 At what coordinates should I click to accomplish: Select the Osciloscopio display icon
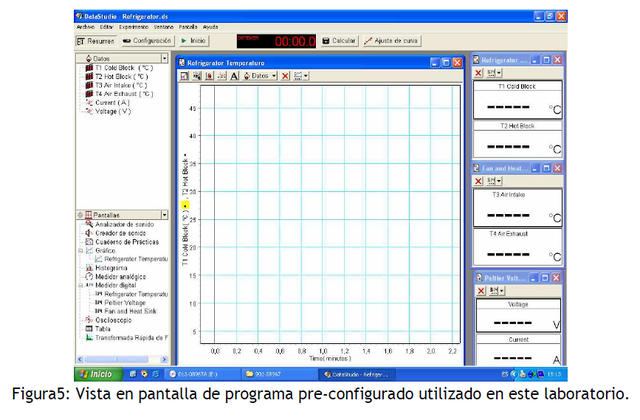110,319
